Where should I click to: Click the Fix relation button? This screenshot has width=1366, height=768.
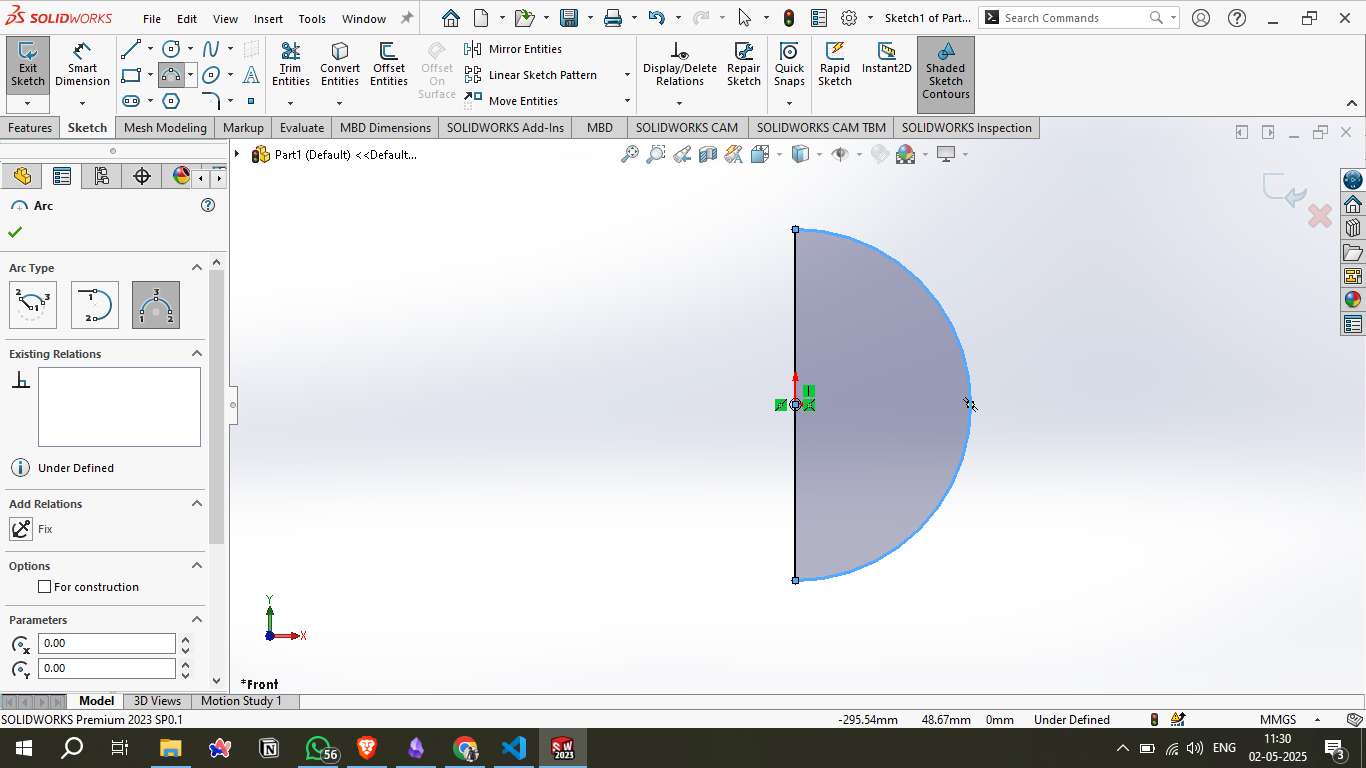pyautogui.click(x=21, y=529)
